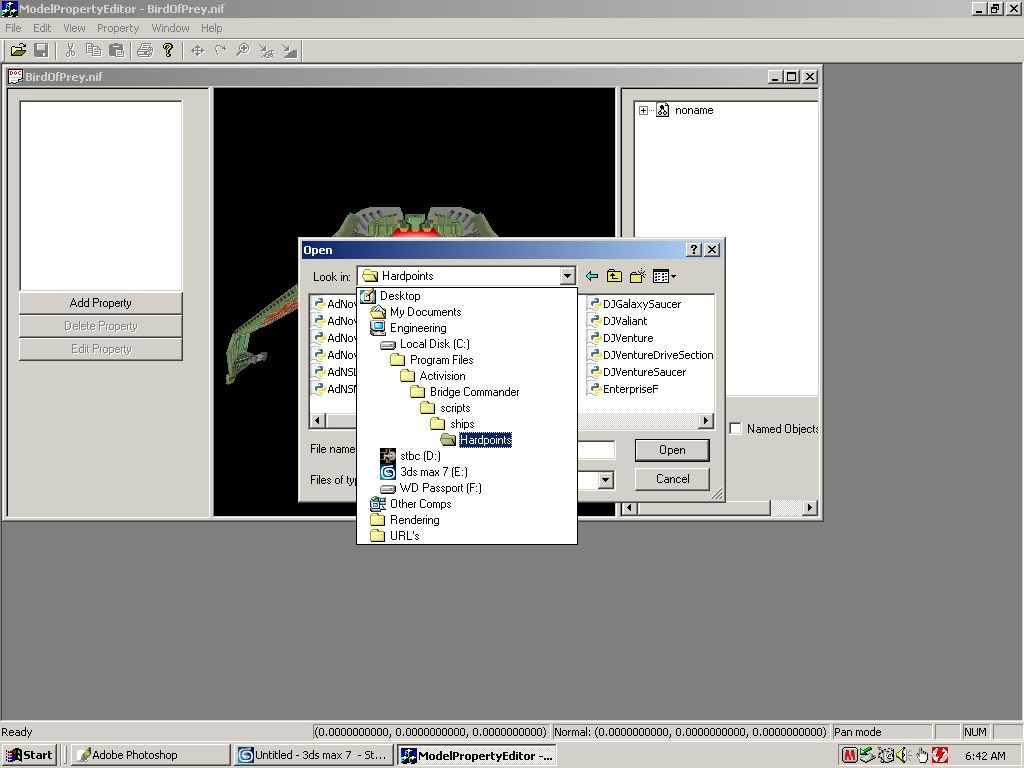Select My Documents in the Look in list
The height and width of the screenshot is (768, 1024).
point(425,312)
